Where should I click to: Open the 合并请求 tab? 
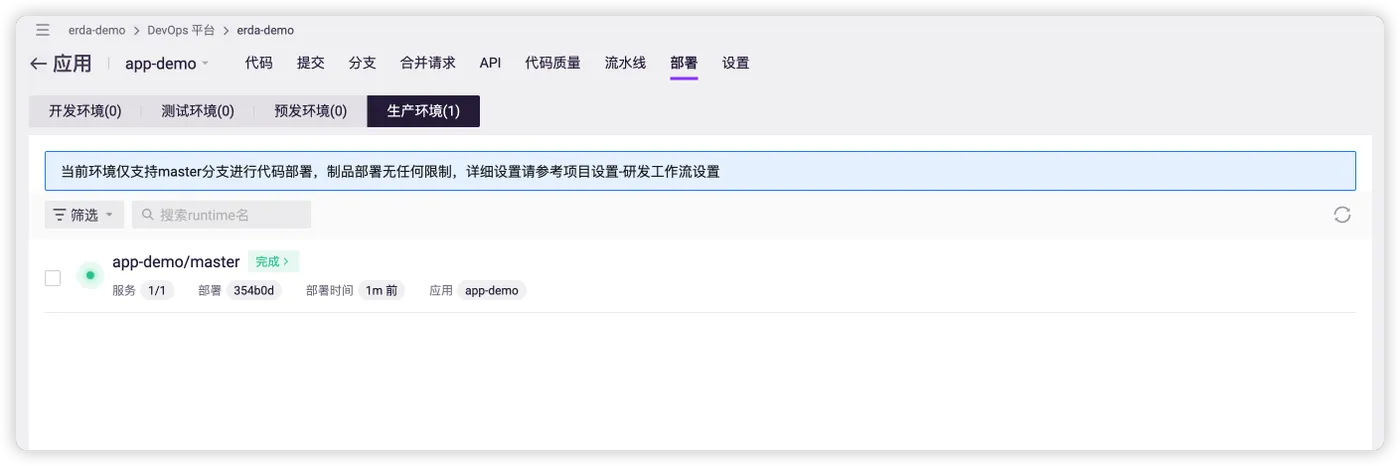[x=428, y=63]
